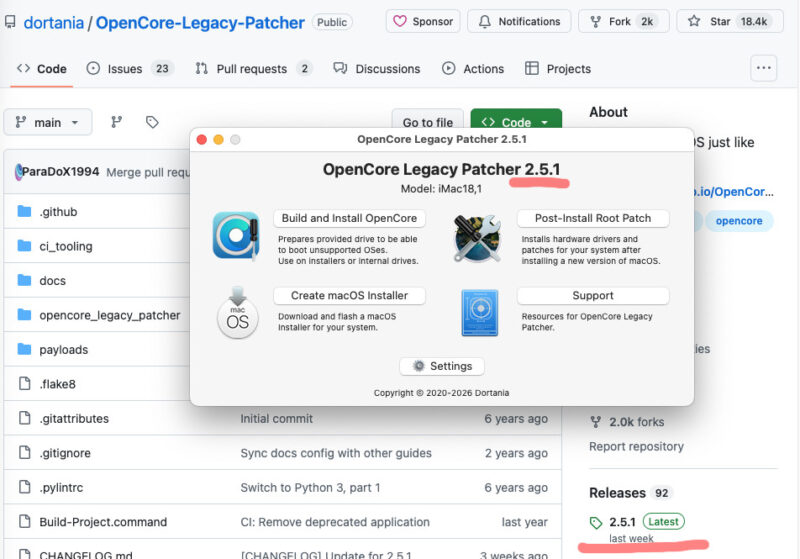Viewport: 800px width, 559px height.
Task: Open the Projects tab
Action: (558, 69)
